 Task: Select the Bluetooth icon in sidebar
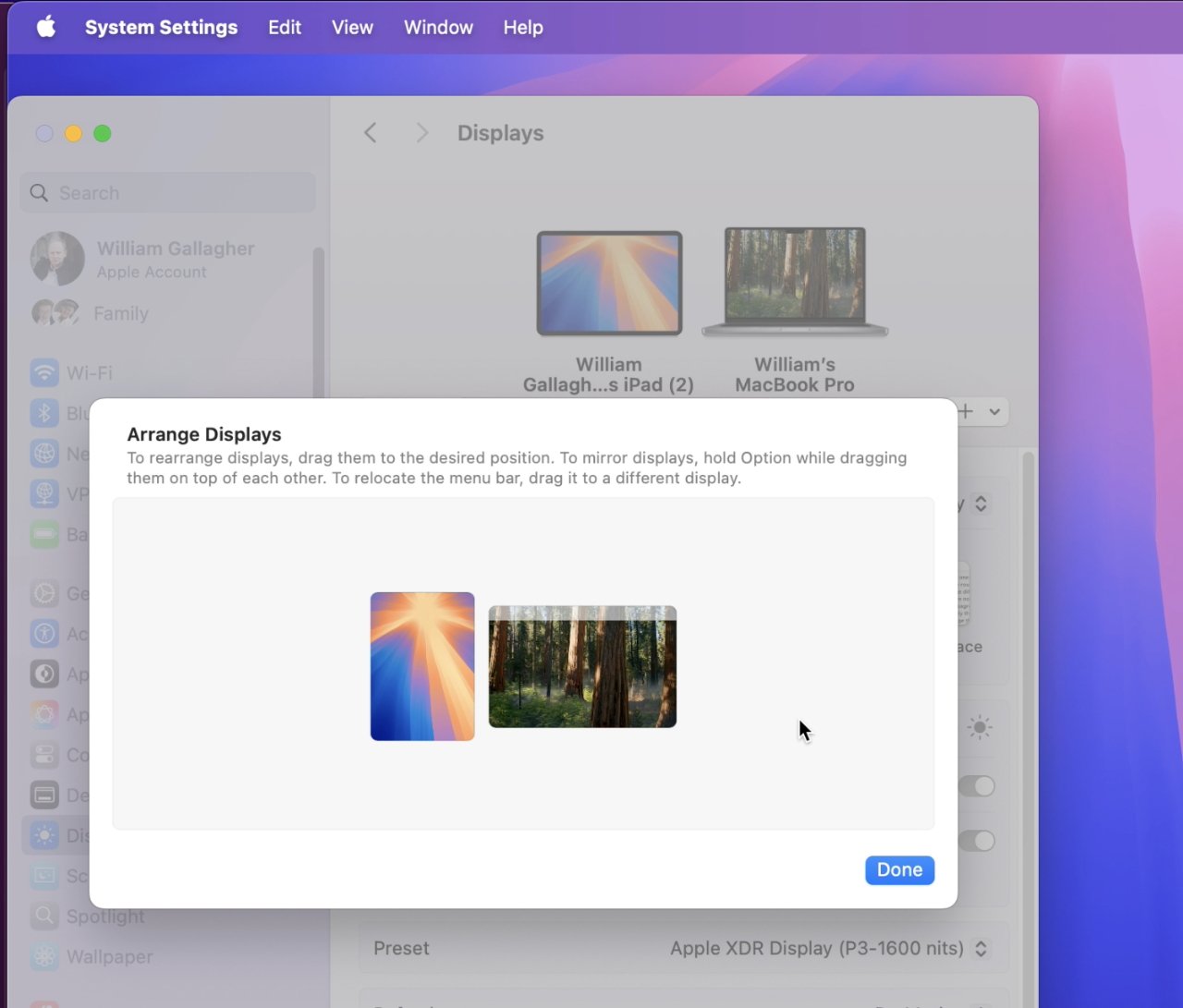(44, 413)
